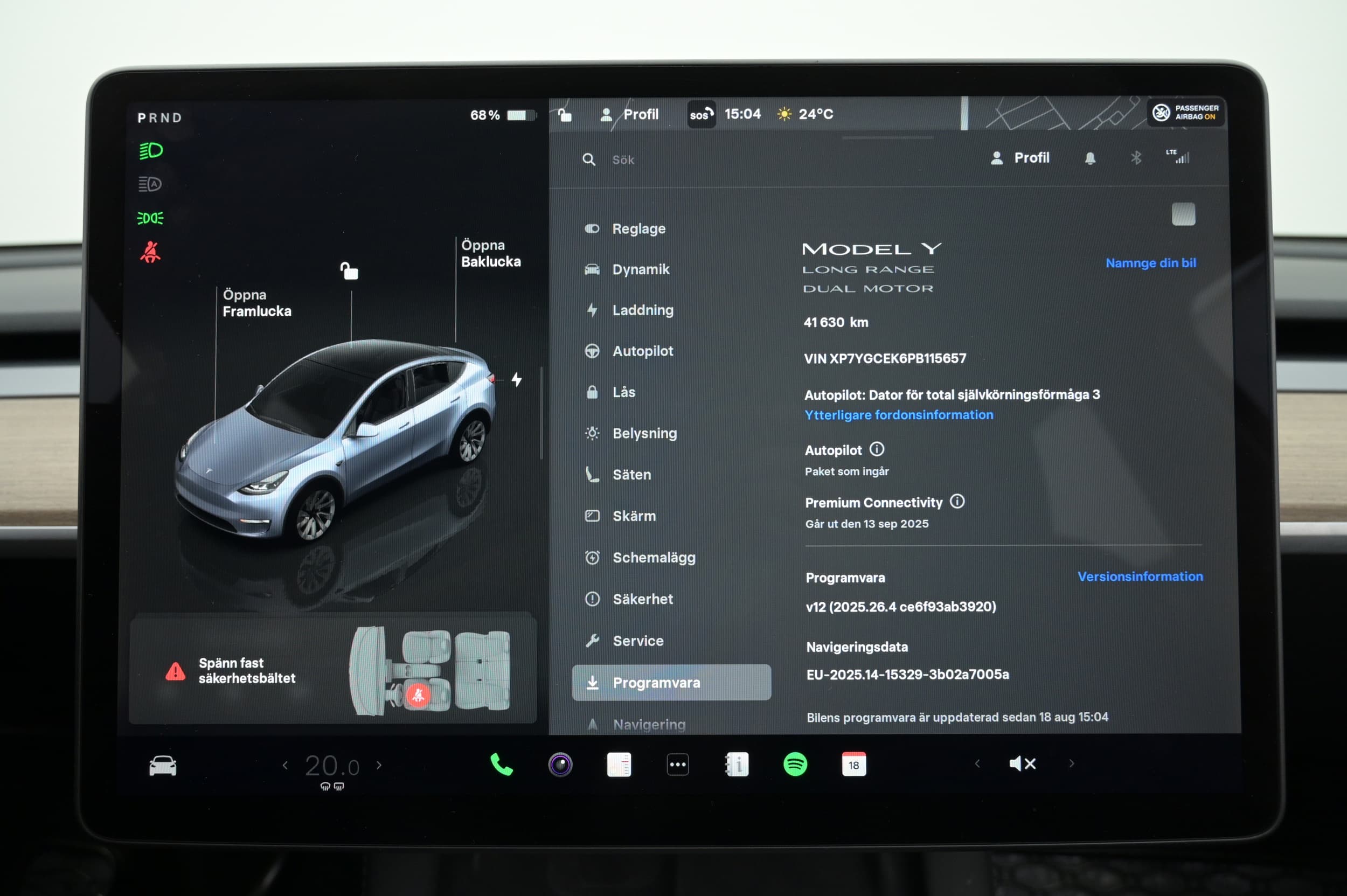1347x896 pixels.
Task: Decrease cabin temperature left chevron
Action: pyautogui.click(x=285, y=765)
